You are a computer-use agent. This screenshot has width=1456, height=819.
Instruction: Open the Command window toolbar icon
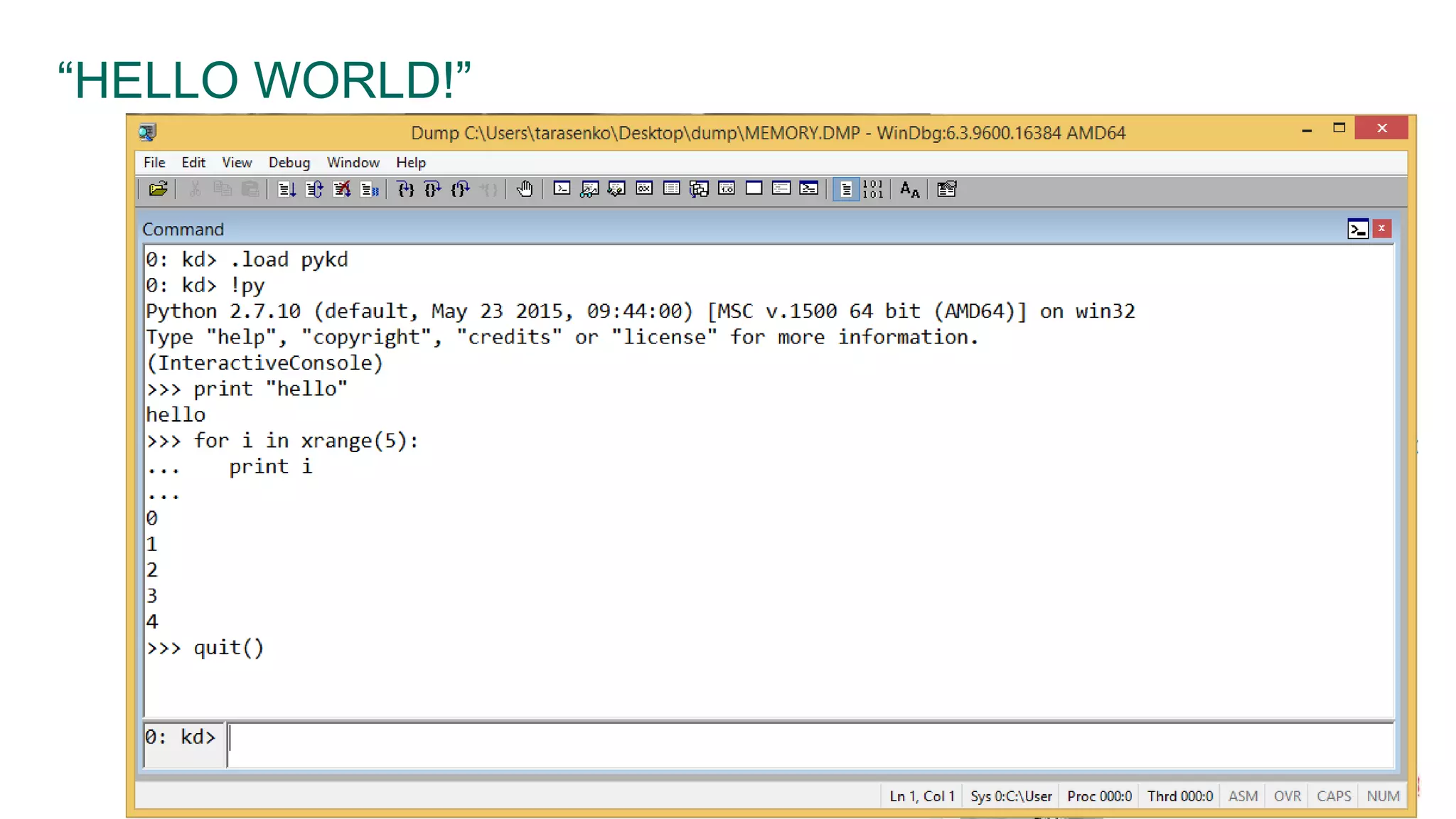pyautogui.click(x=562, y=189)
